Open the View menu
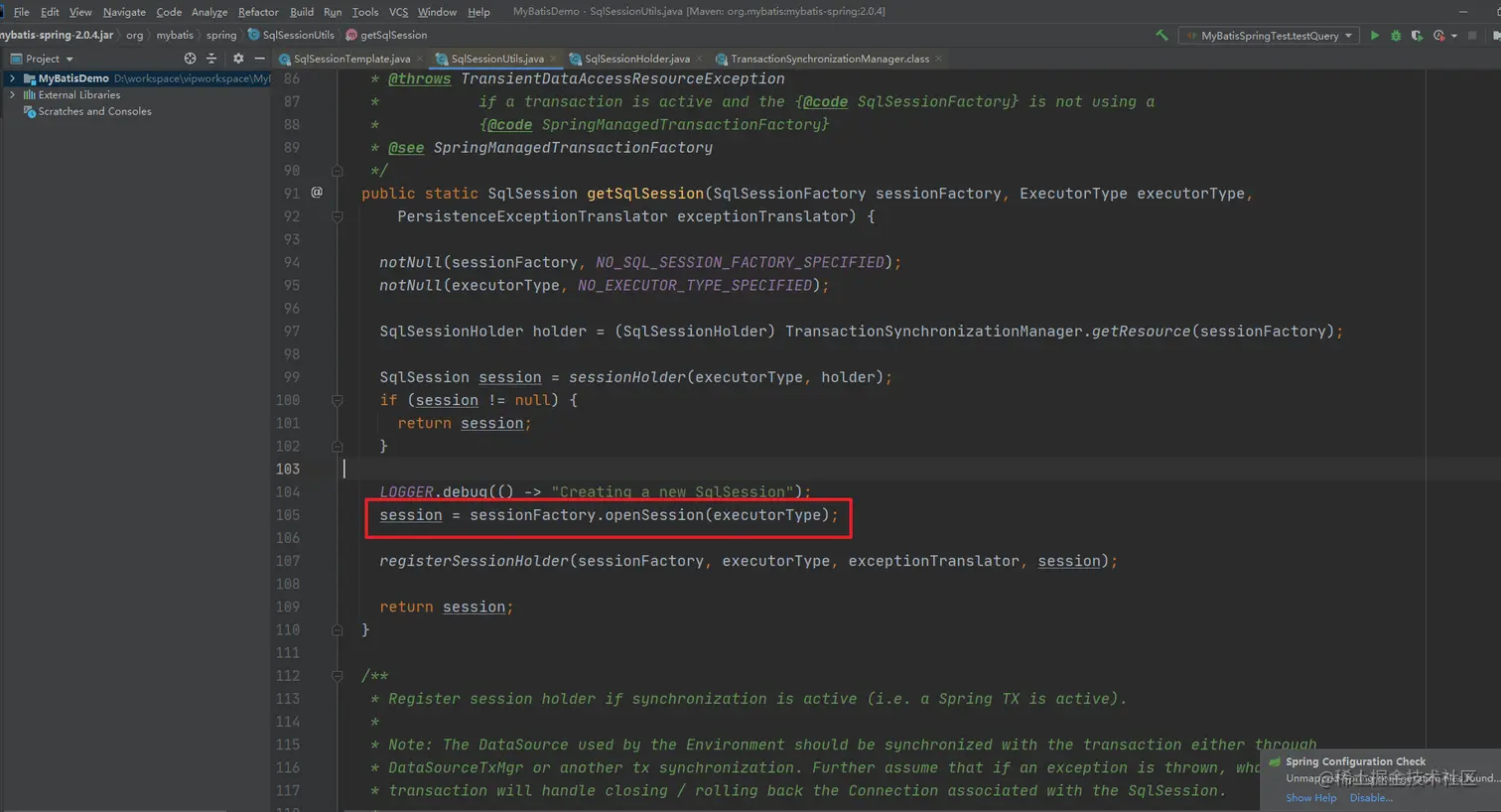1501x812 pixels. coord(80,12)
